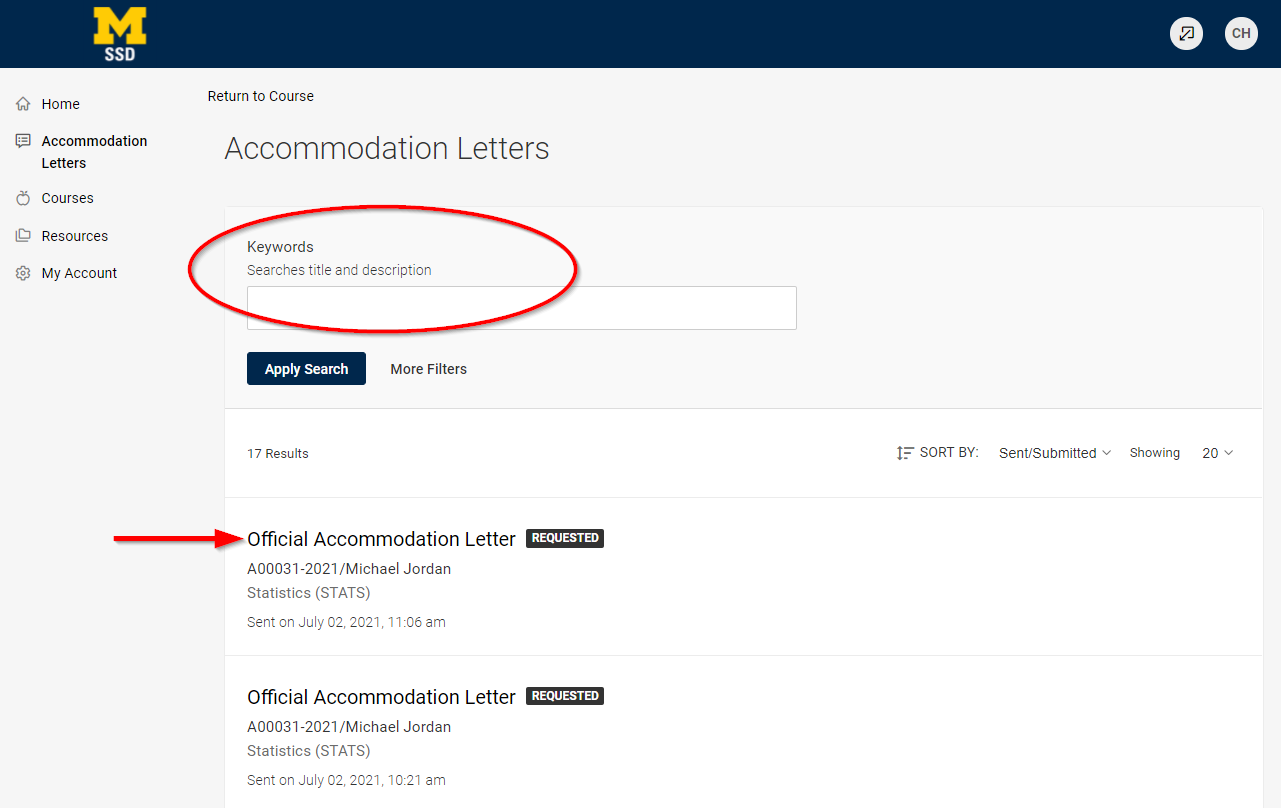The height and width of the screenshot is (808, 1281).
Task: Open the Sent/Submitted sort dropdown
Action: click(x=1053, y=452)
